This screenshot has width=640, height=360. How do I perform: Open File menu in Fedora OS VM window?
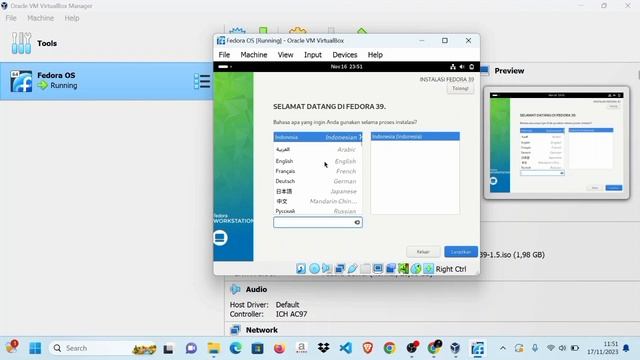pyautogui.click(x=224, y=55)
